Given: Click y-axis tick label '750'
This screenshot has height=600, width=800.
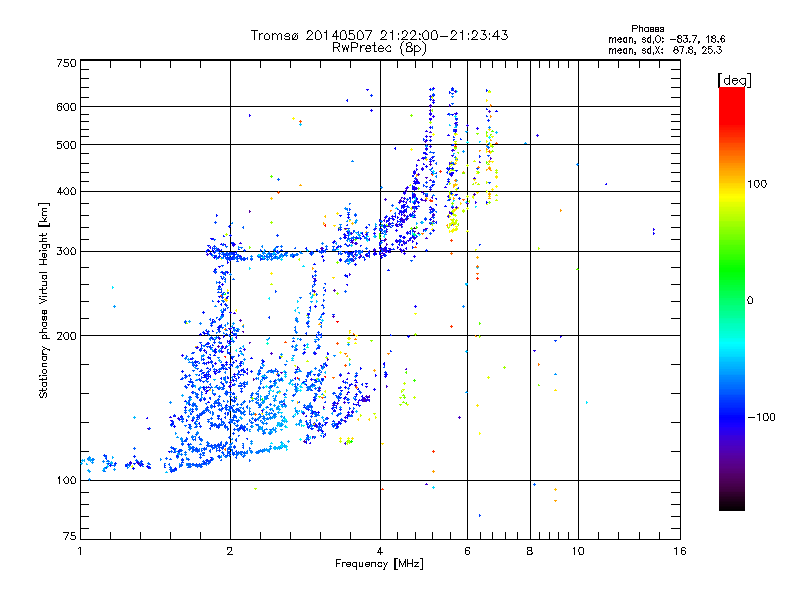Looking at the screenshot, I should 66,63.
